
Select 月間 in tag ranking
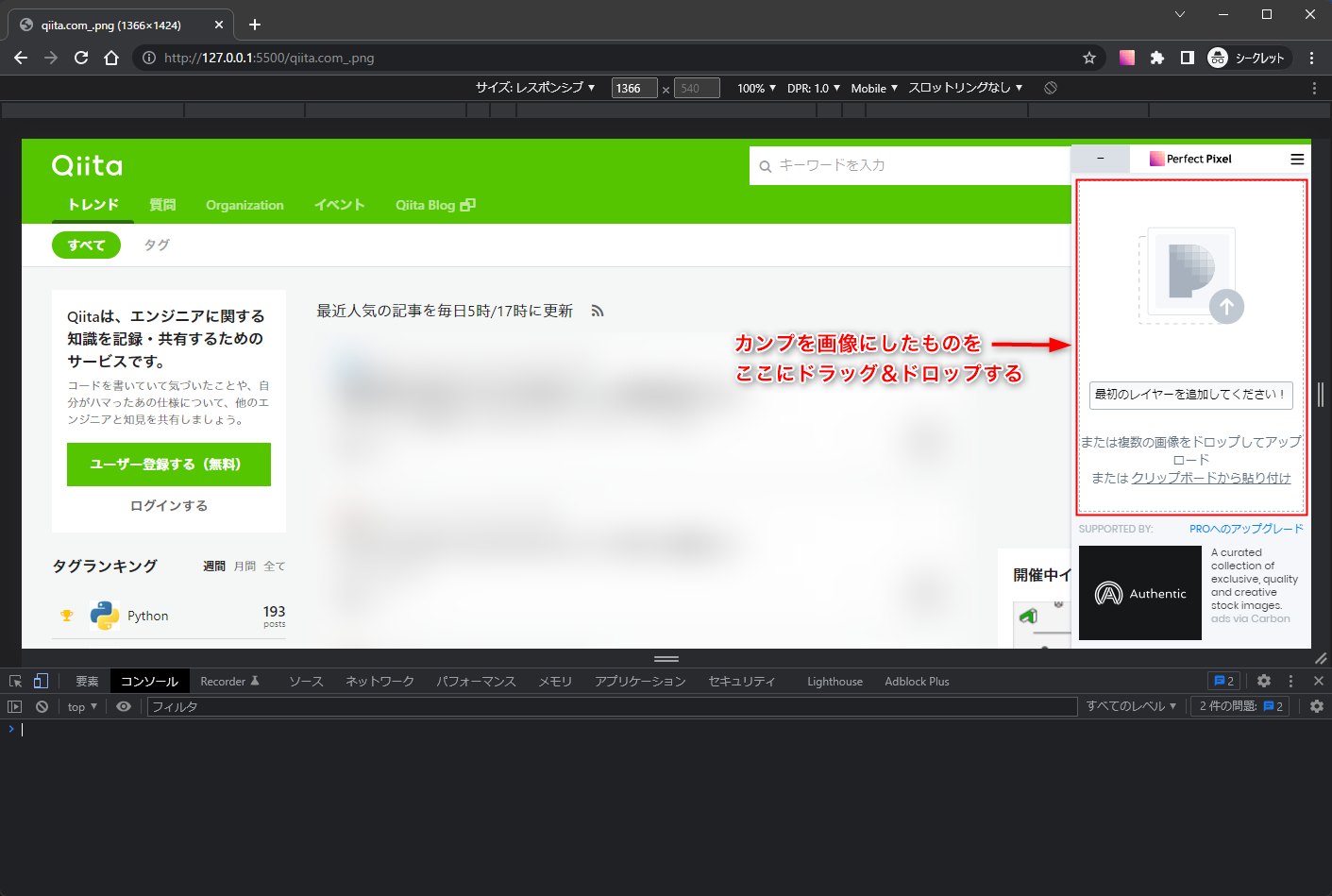[244, 566]
